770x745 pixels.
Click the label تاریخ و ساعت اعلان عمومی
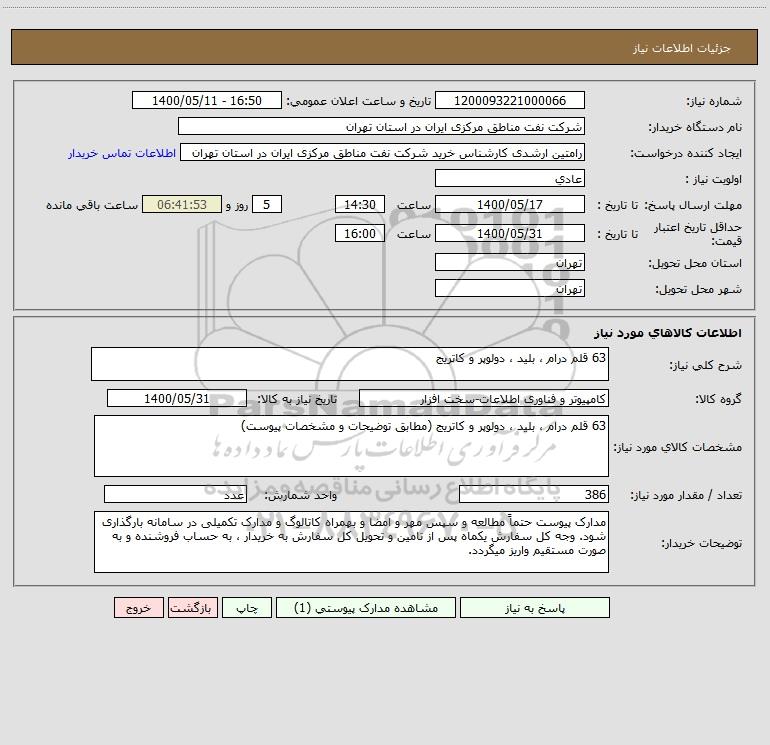pyautogui.click(x=358, y=101)
